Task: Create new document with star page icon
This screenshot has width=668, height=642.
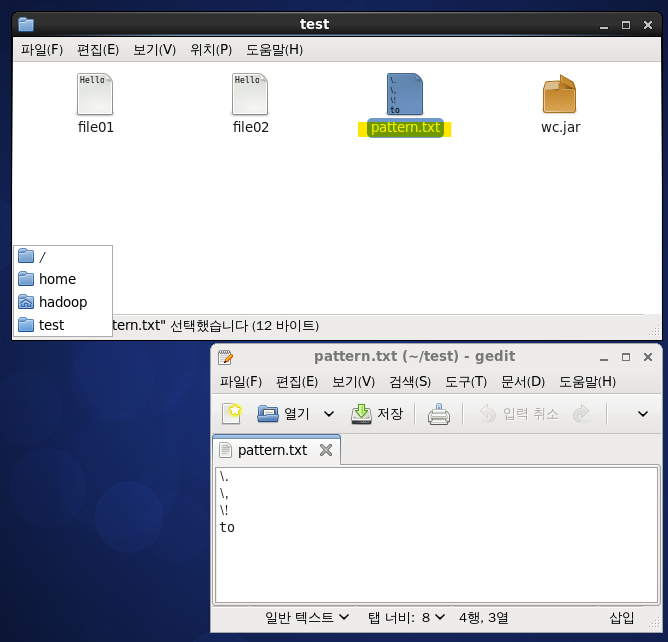Action: (x=232, y=413)
